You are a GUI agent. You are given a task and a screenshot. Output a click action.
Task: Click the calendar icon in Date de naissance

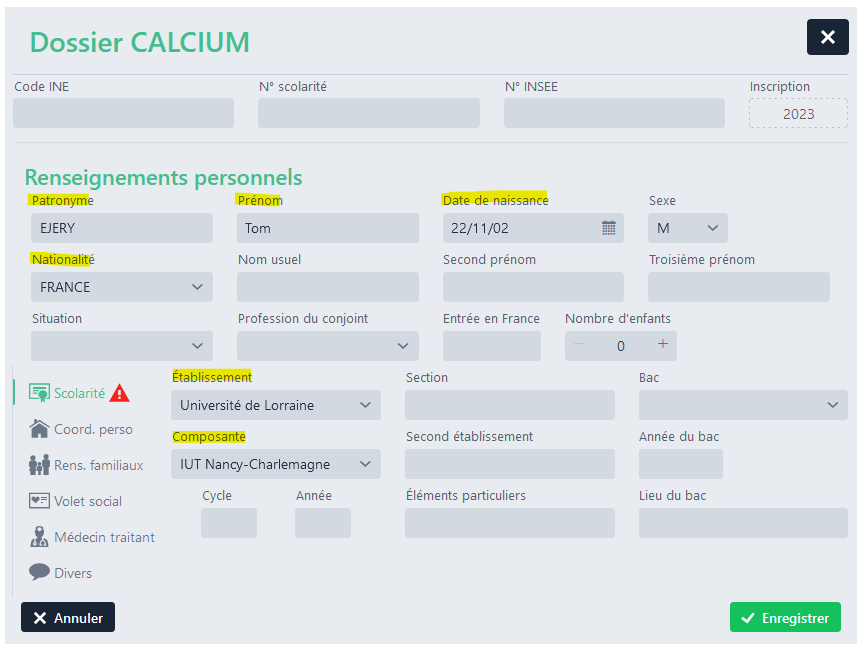(608, 228)
